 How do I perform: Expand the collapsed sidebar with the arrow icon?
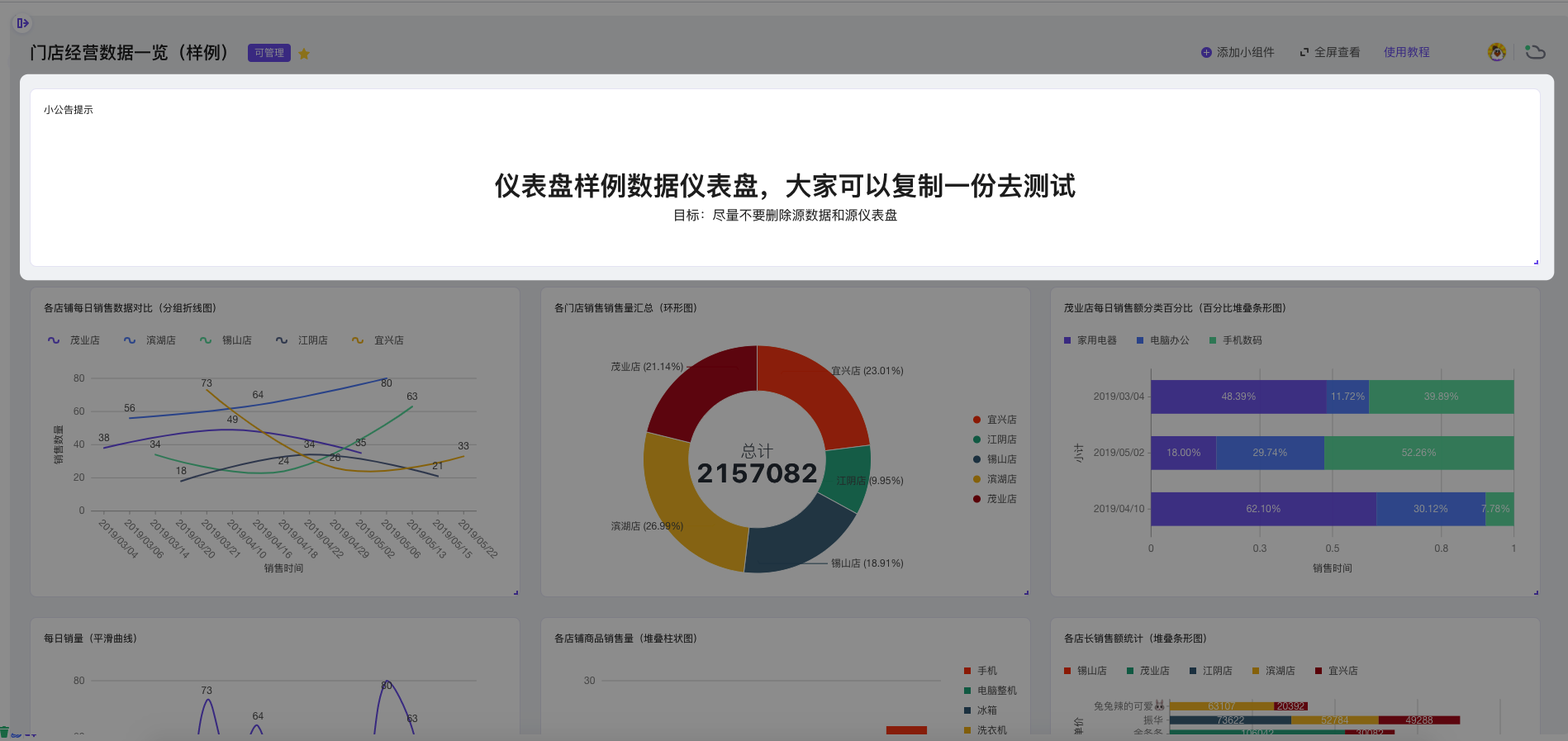pyautogui.click(x=22, y=23)
